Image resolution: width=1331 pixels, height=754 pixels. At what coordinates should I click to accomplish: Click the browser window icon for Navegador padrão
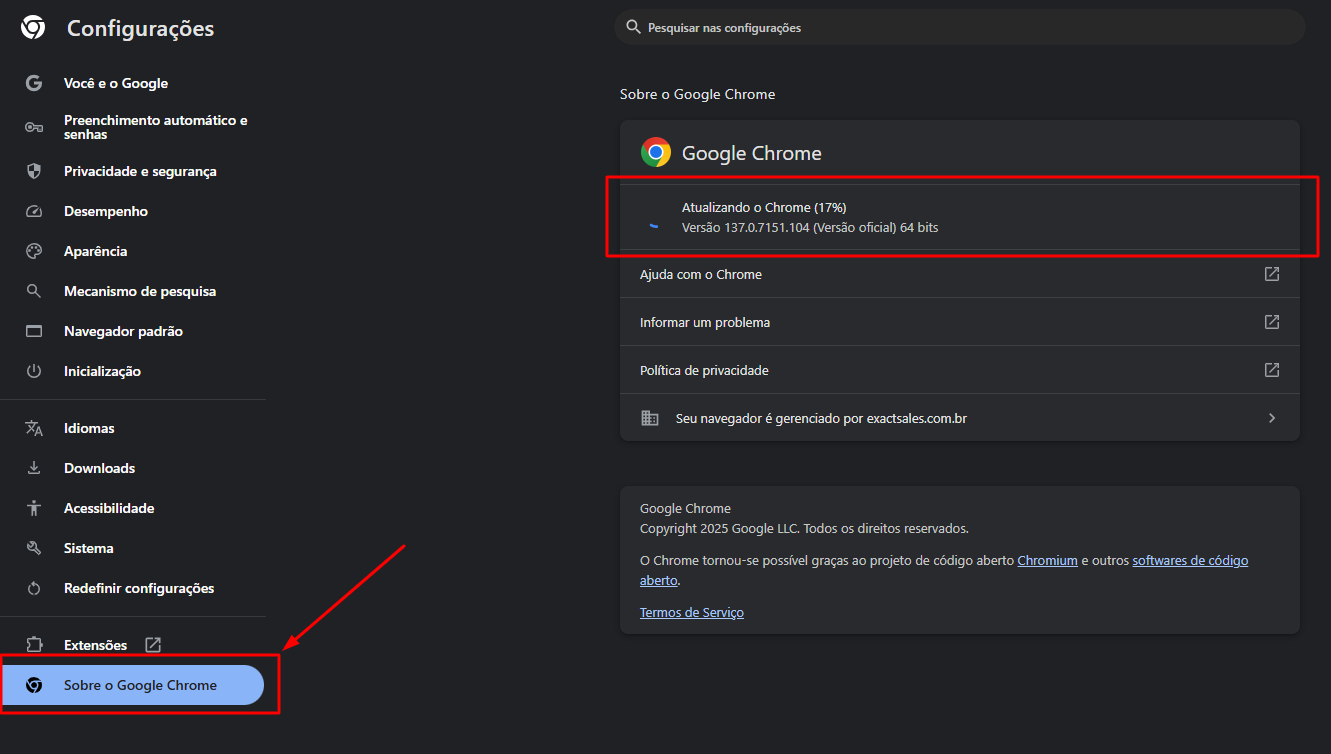(x=34, y=331)
